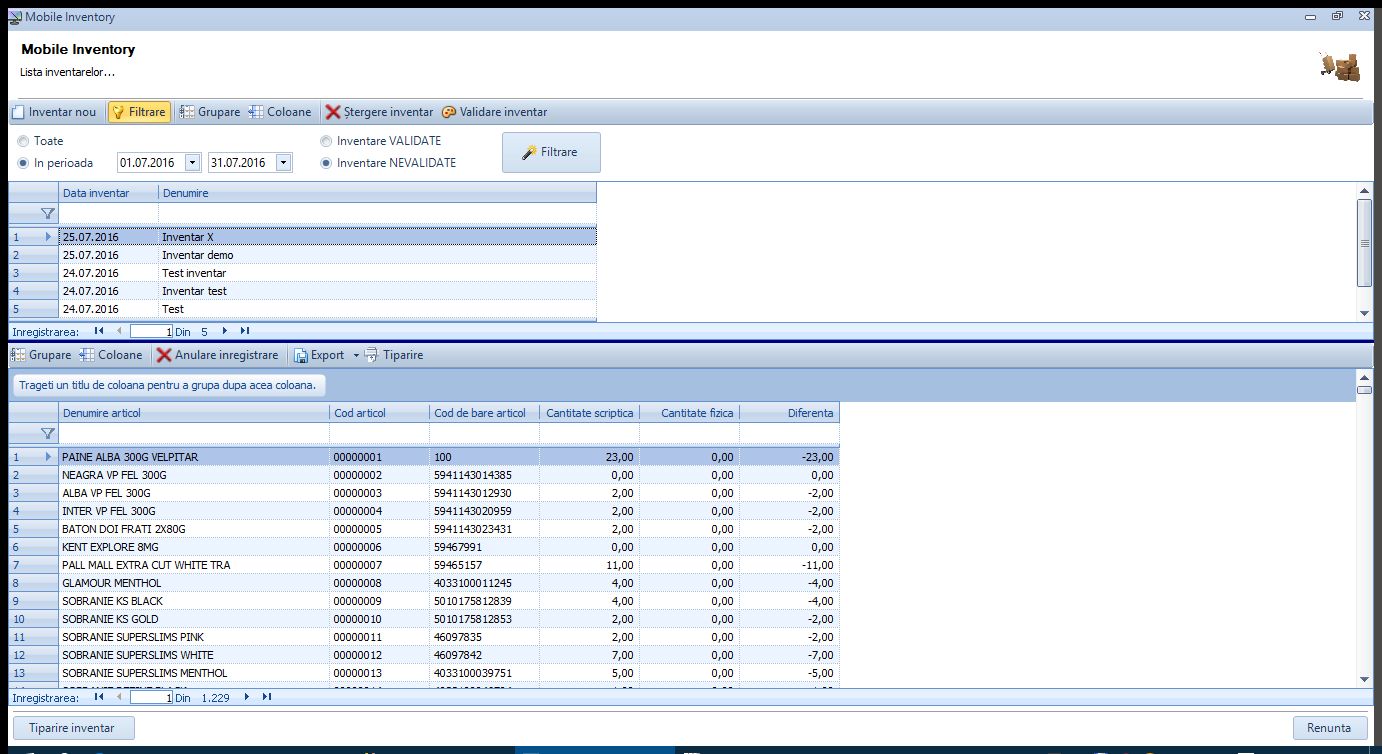Sort by Denumire column header
The height and width of the screenshot is (754, 1382).
pos(377,192)
